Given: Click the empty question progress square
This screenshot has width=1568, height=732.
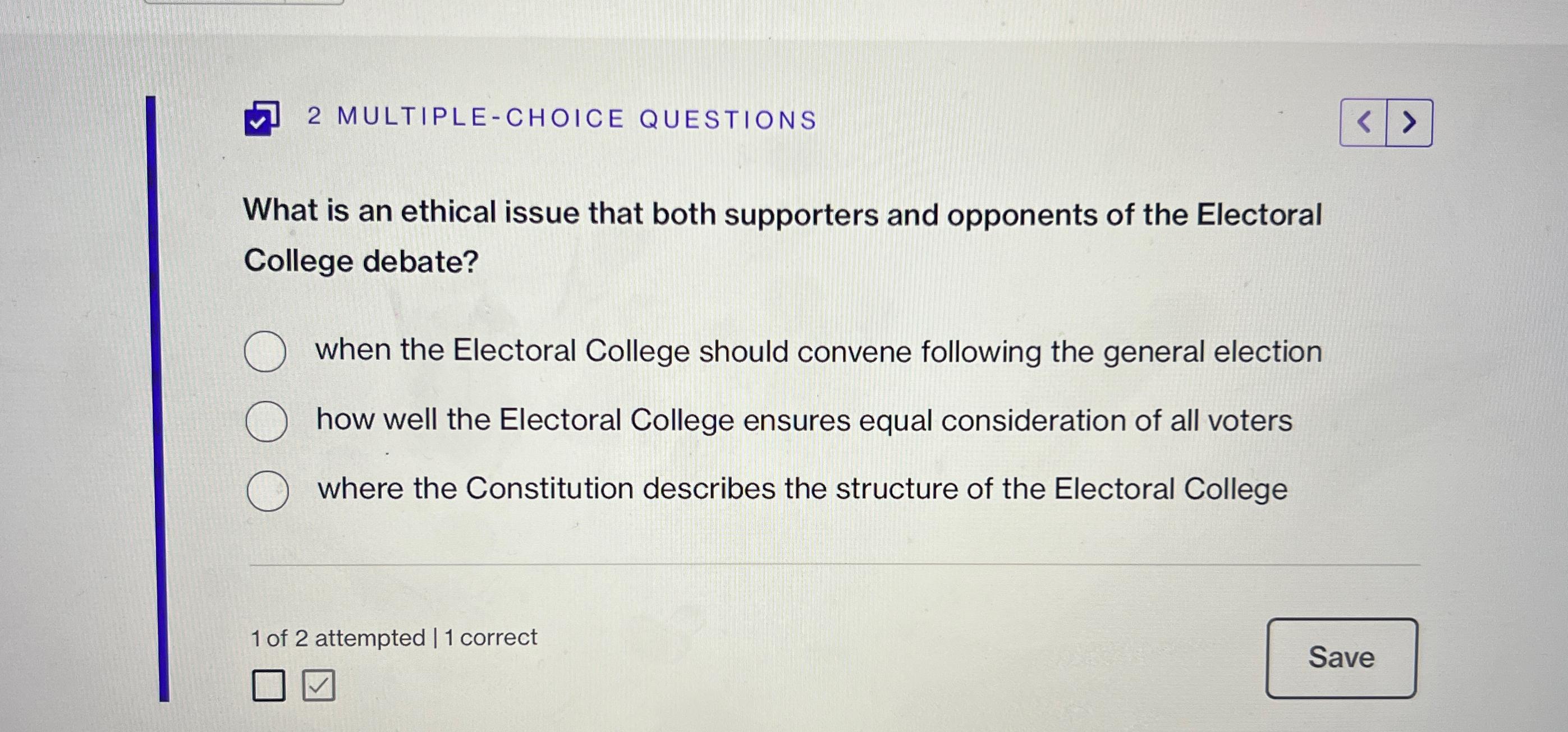Looking at the screenshot, I should (268, 687).
